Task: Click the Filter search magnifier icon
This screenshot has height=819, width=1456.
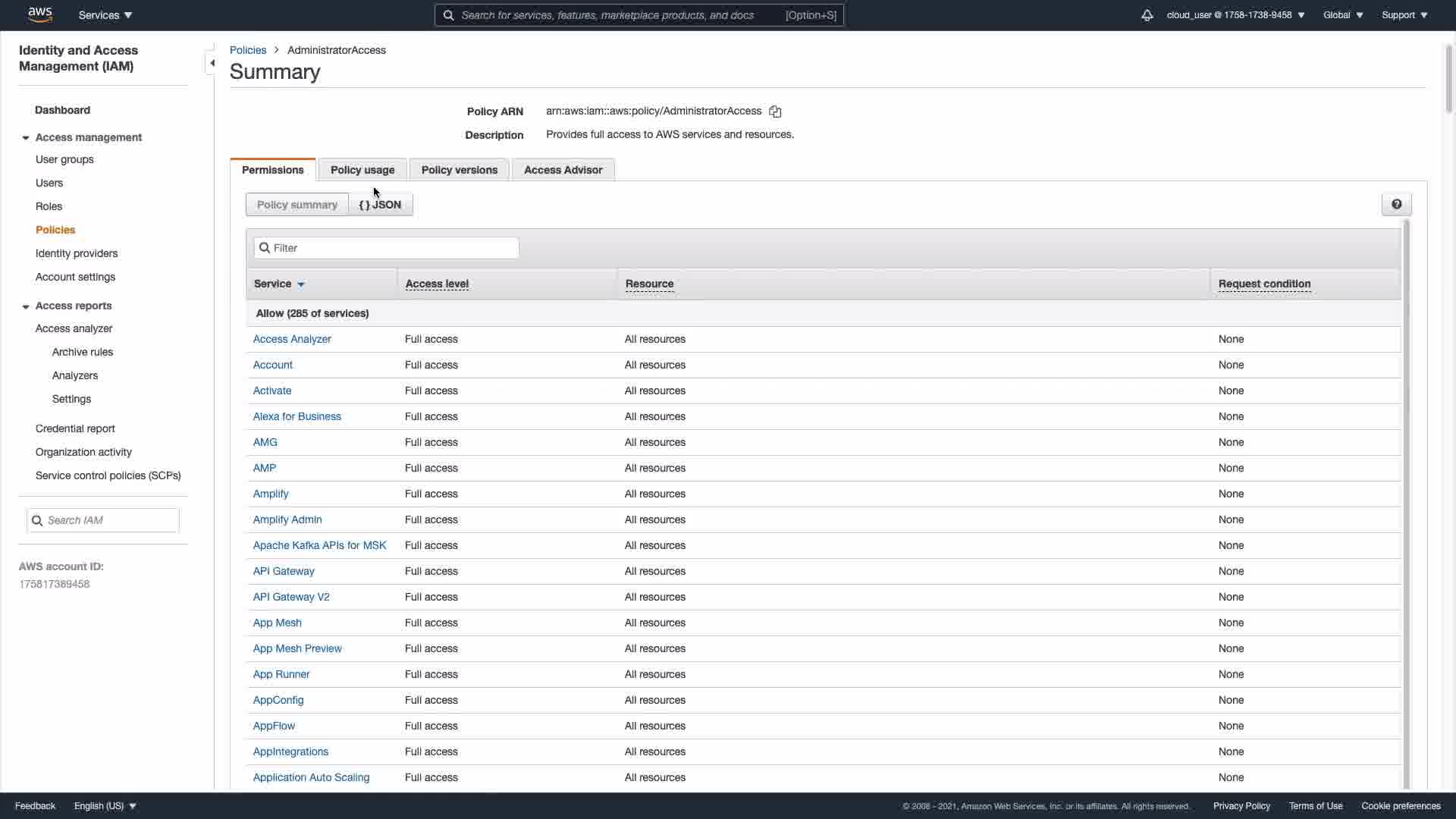Action: [265, 248]
